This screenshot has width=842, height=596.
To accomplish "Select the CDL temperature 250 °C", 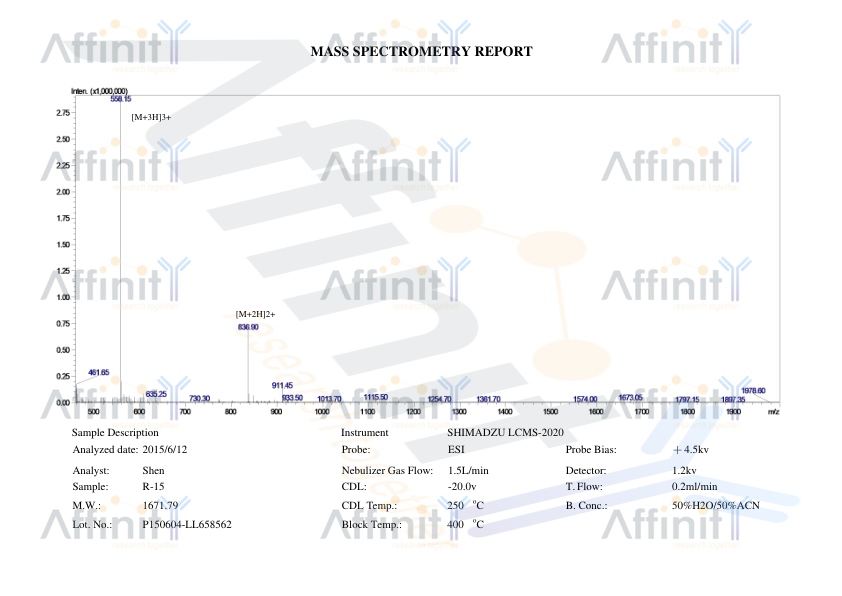I will 466,506.
